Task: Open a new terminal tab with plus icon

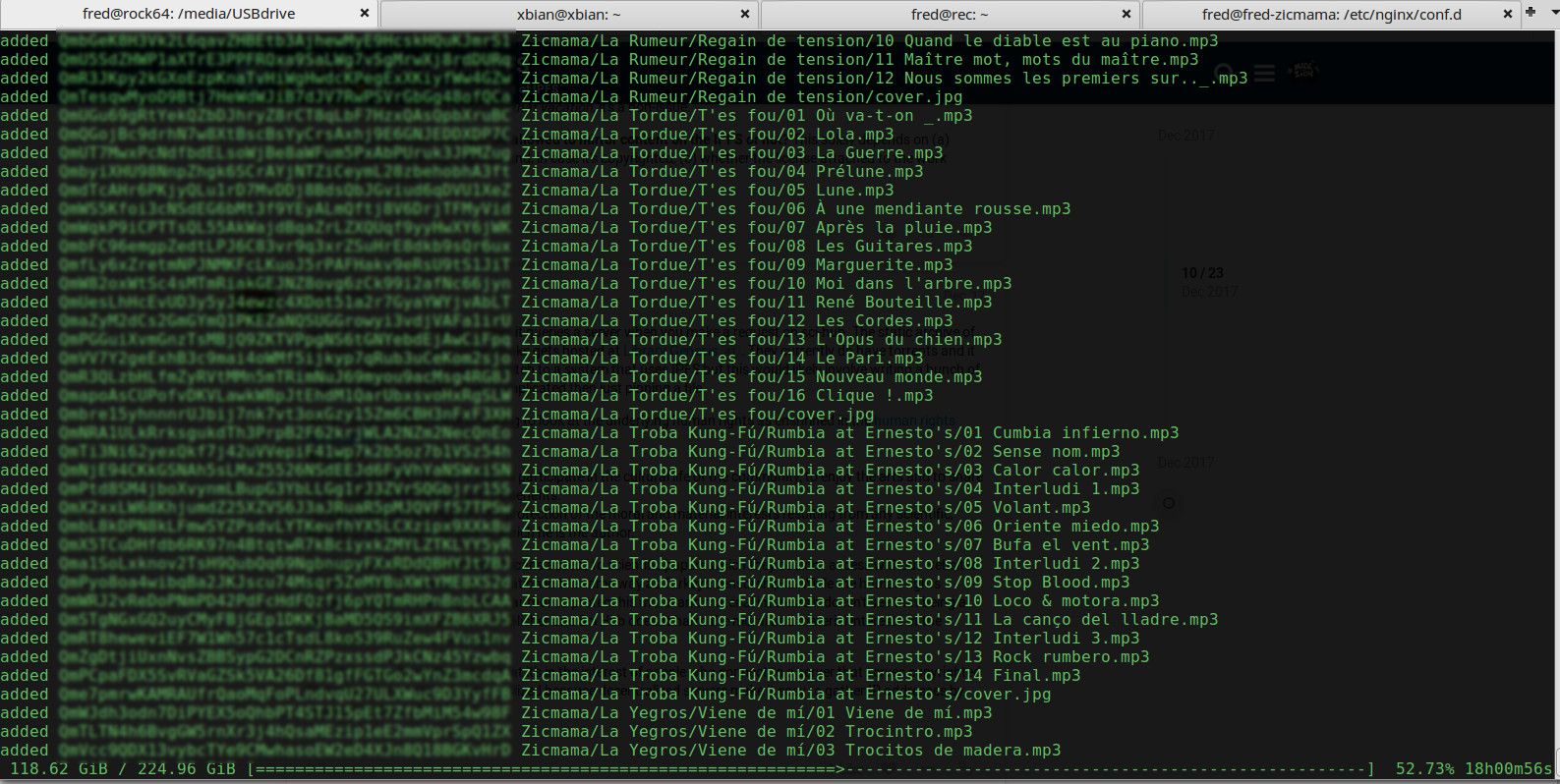Action: (1531, 13)
